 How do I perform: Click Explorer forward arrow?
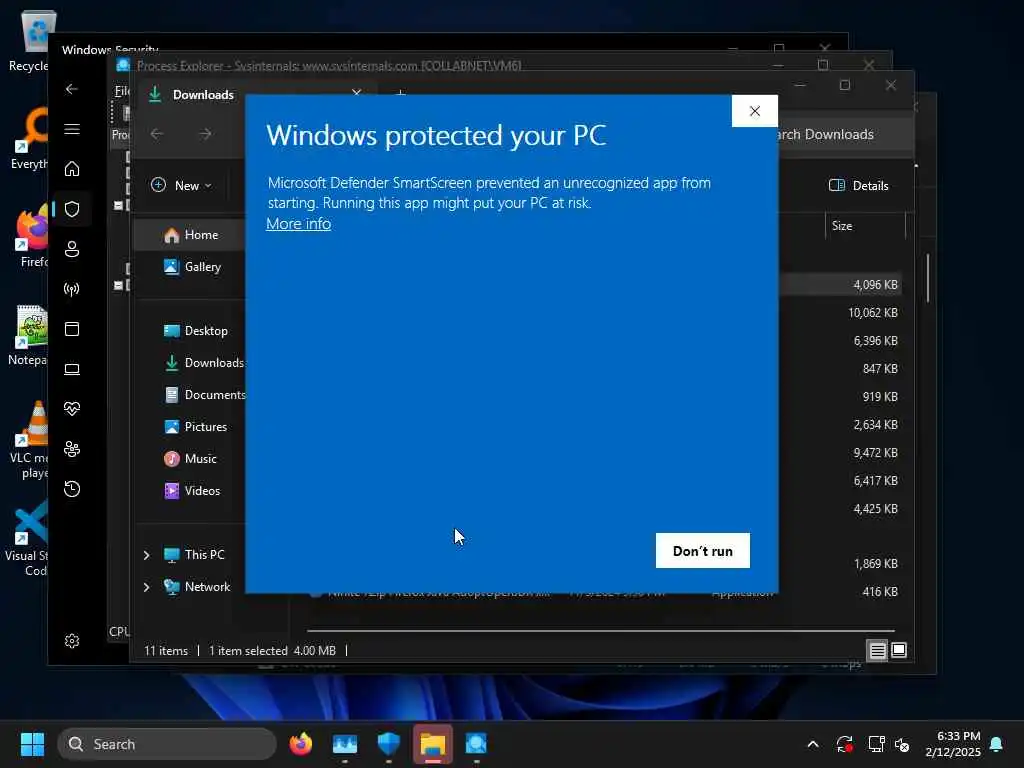pyautogui.click(x=205, y=134)
